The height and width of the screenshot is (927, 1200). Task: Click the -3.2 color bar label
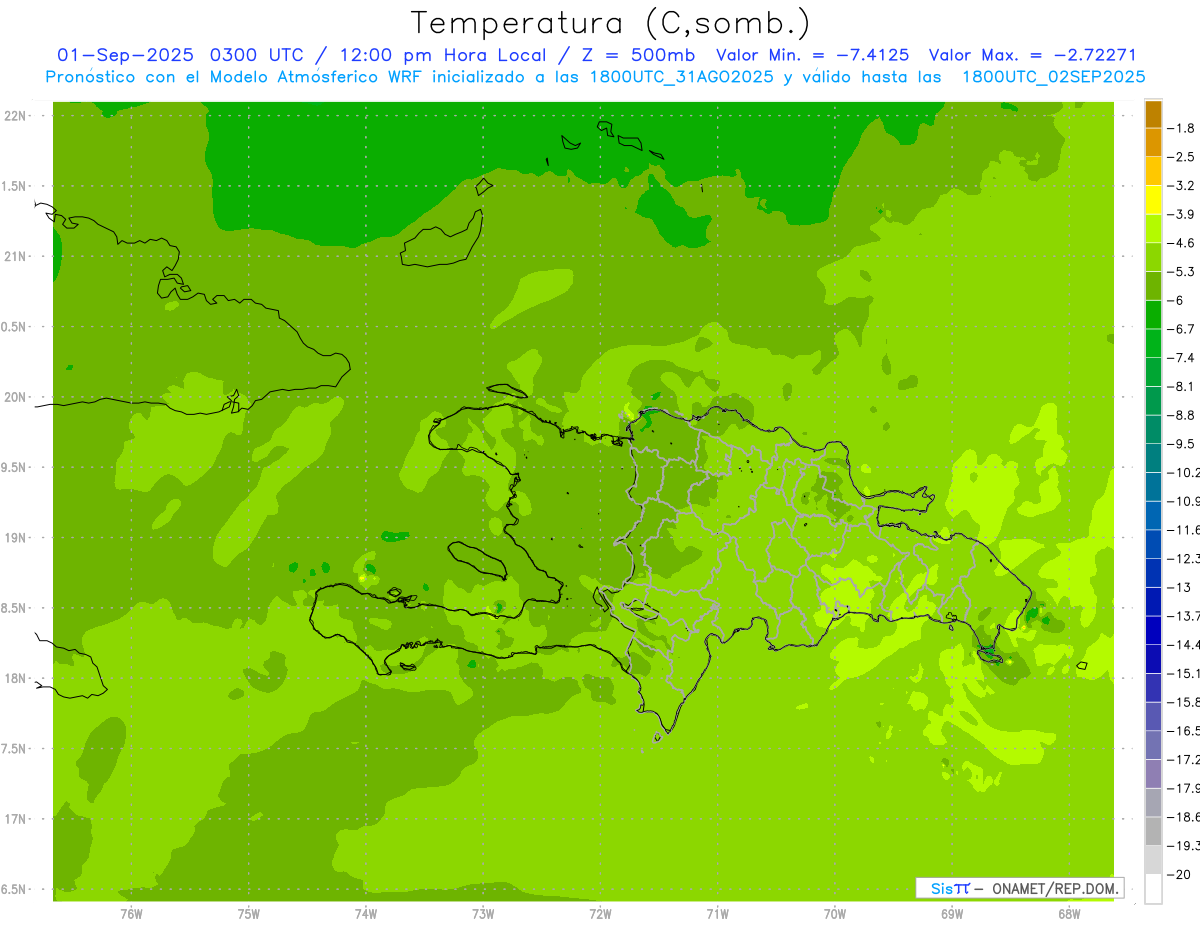point(1180,186)
